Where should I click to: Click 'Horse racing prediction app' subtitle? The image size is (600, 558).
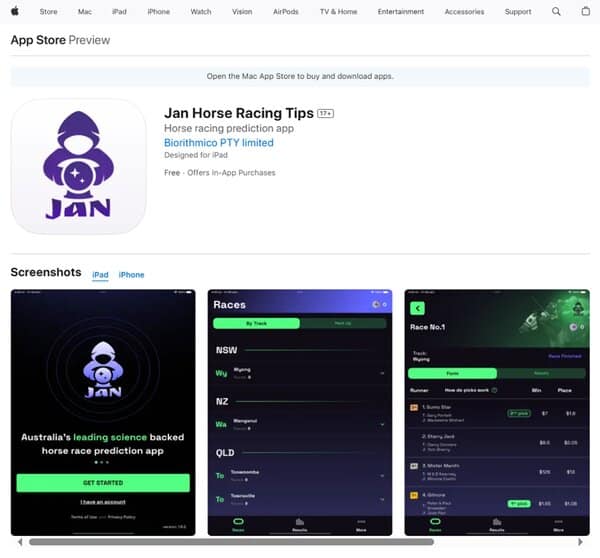click(x=229, y=128)
